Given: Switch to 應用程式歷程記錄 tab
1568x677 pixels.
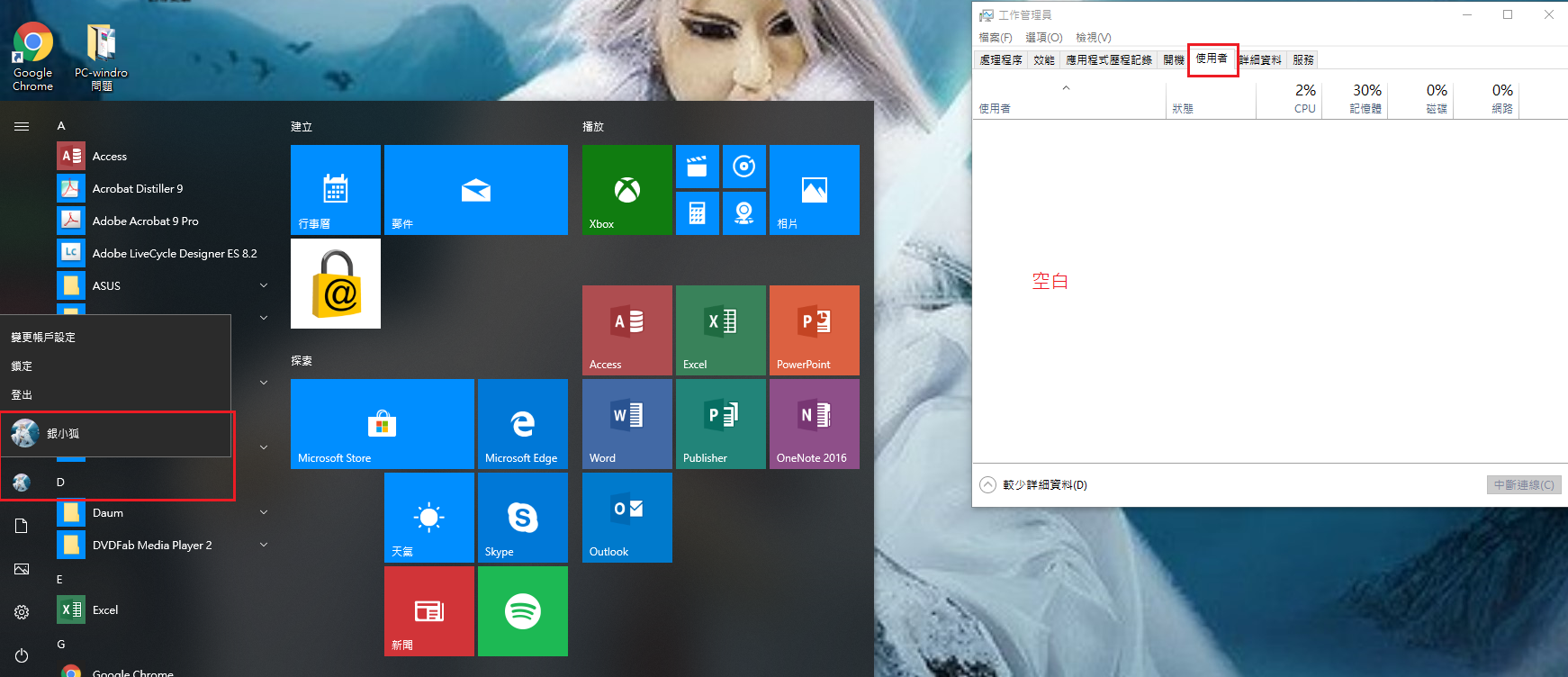Looking at the screenshot, I should coord(1109,59).
